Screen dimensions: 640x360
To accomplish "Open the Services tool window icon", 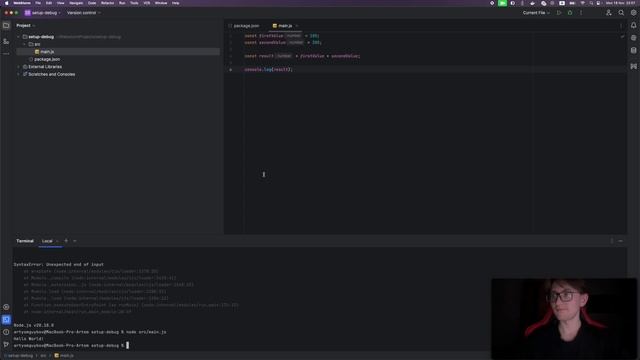I will 6,307.
